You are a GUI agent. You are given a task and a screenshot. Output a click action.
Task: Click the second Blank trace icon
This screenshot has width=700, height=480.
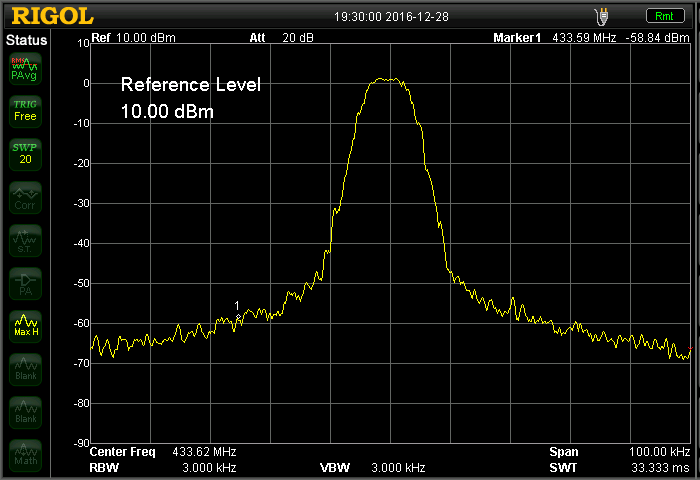coord(25,412)
